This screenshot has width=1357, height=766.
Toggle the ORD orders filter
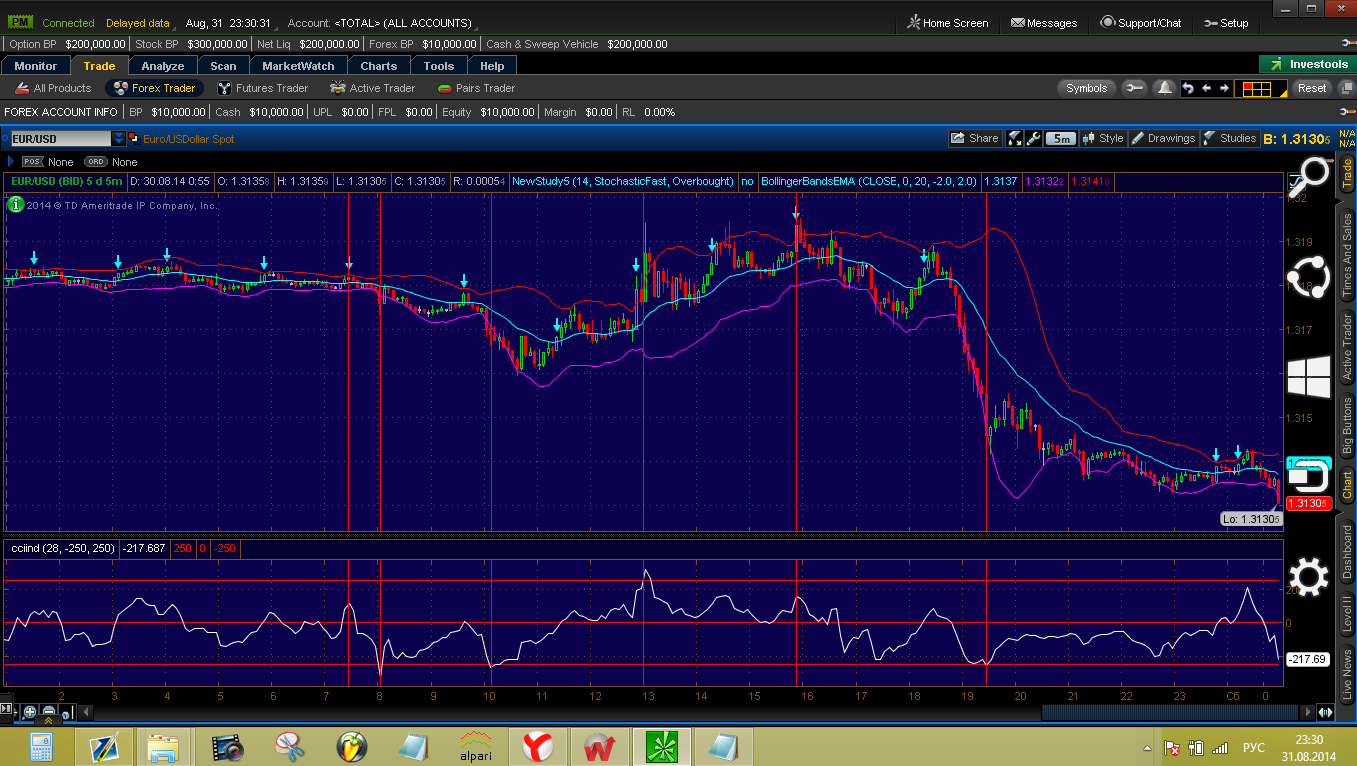point(96,162)
